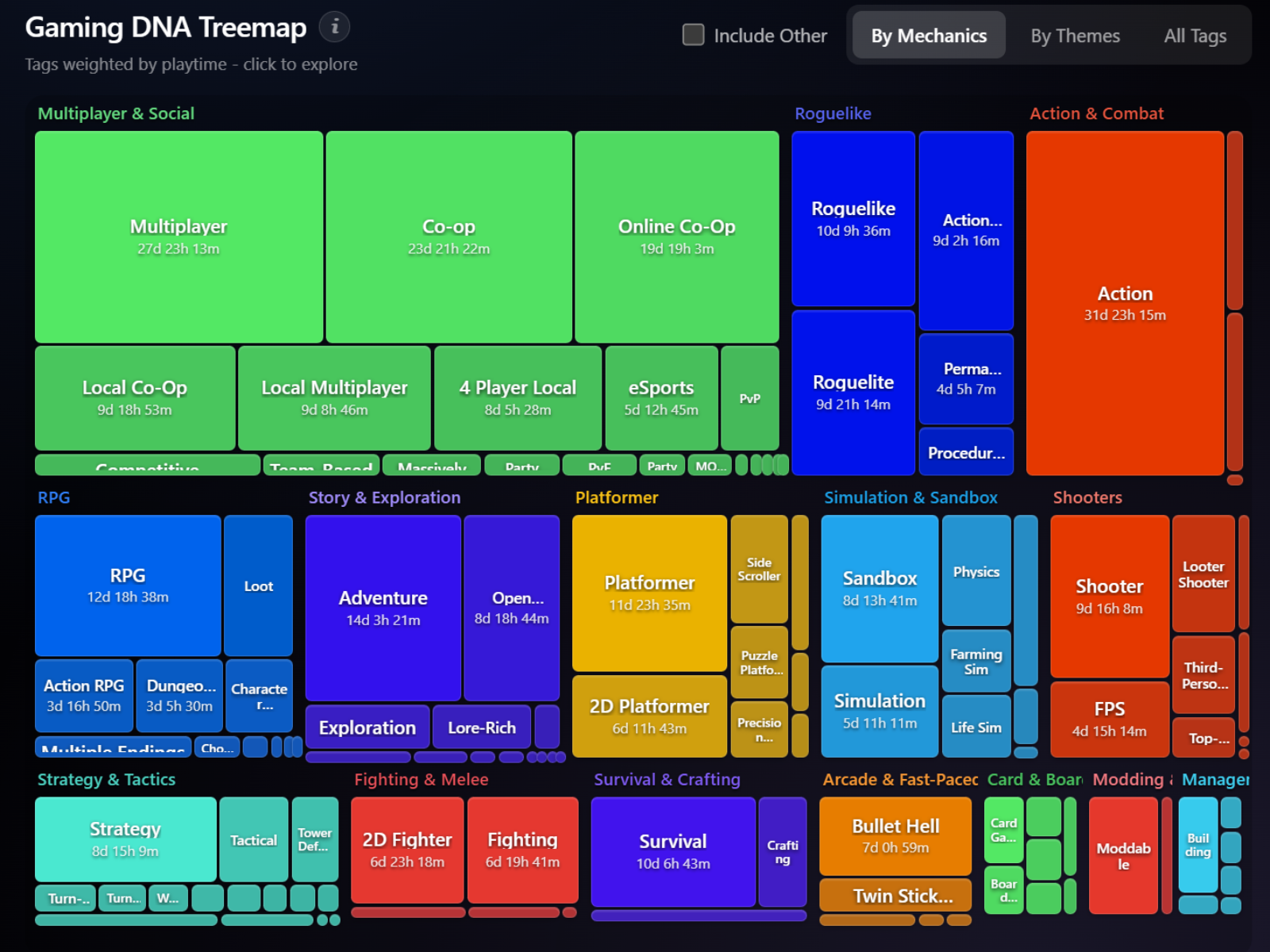Select the Strategy tile
The width and height of the screenshot is (1270, 952).
point(125,839)
